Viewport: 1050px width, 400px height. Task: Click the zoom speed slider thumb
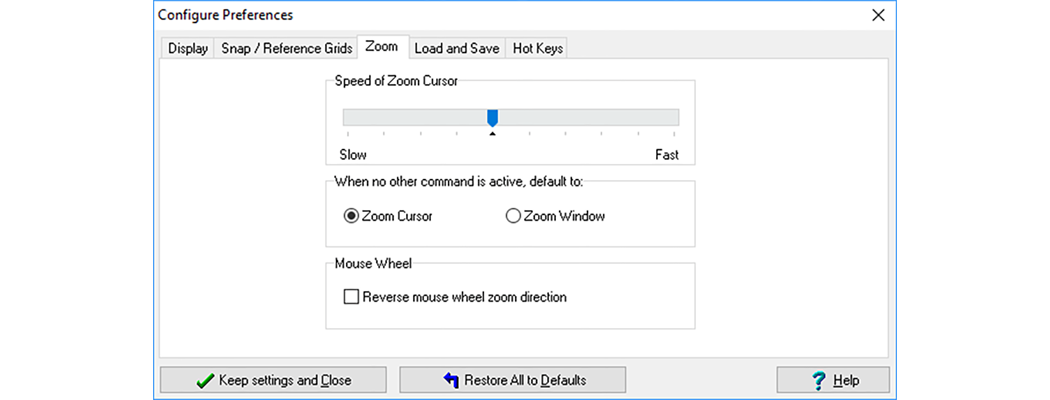pos(492,118)
